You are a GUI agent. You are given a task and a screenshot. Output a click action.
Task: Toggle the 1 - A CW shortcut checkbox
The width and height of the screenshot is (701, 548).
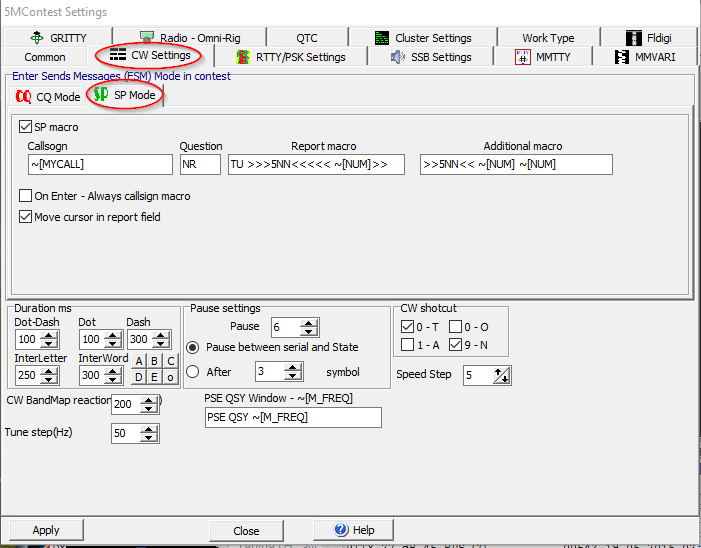point(407,345)
